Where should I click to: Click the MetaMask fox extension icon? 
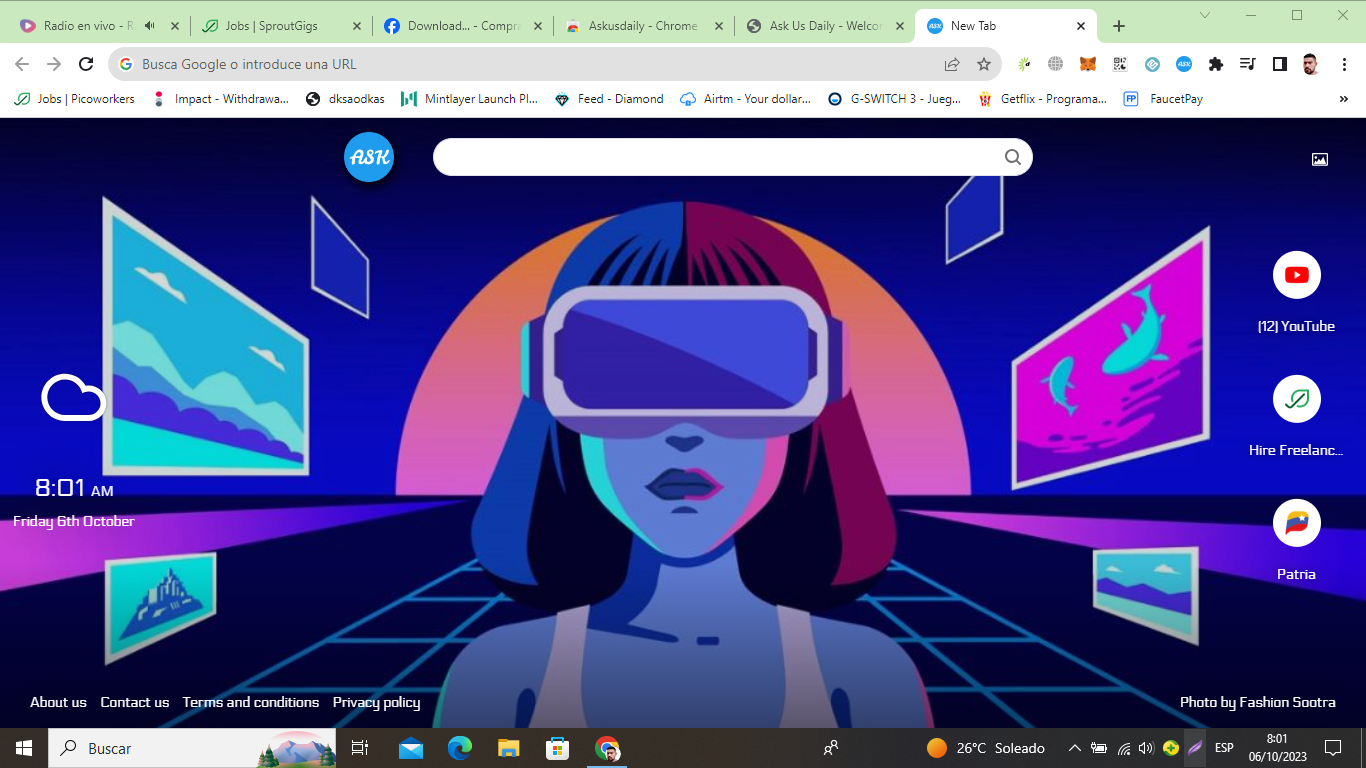click(1087, 64)
